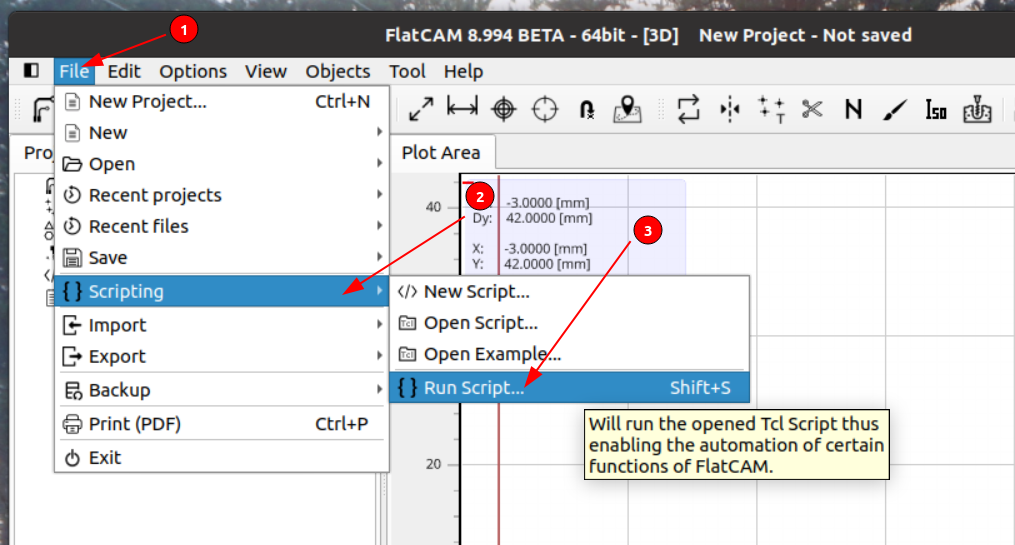Open the Options menu
This screenshot has width=1015, height=545.
pyautogui.click(x=193, y=71)
